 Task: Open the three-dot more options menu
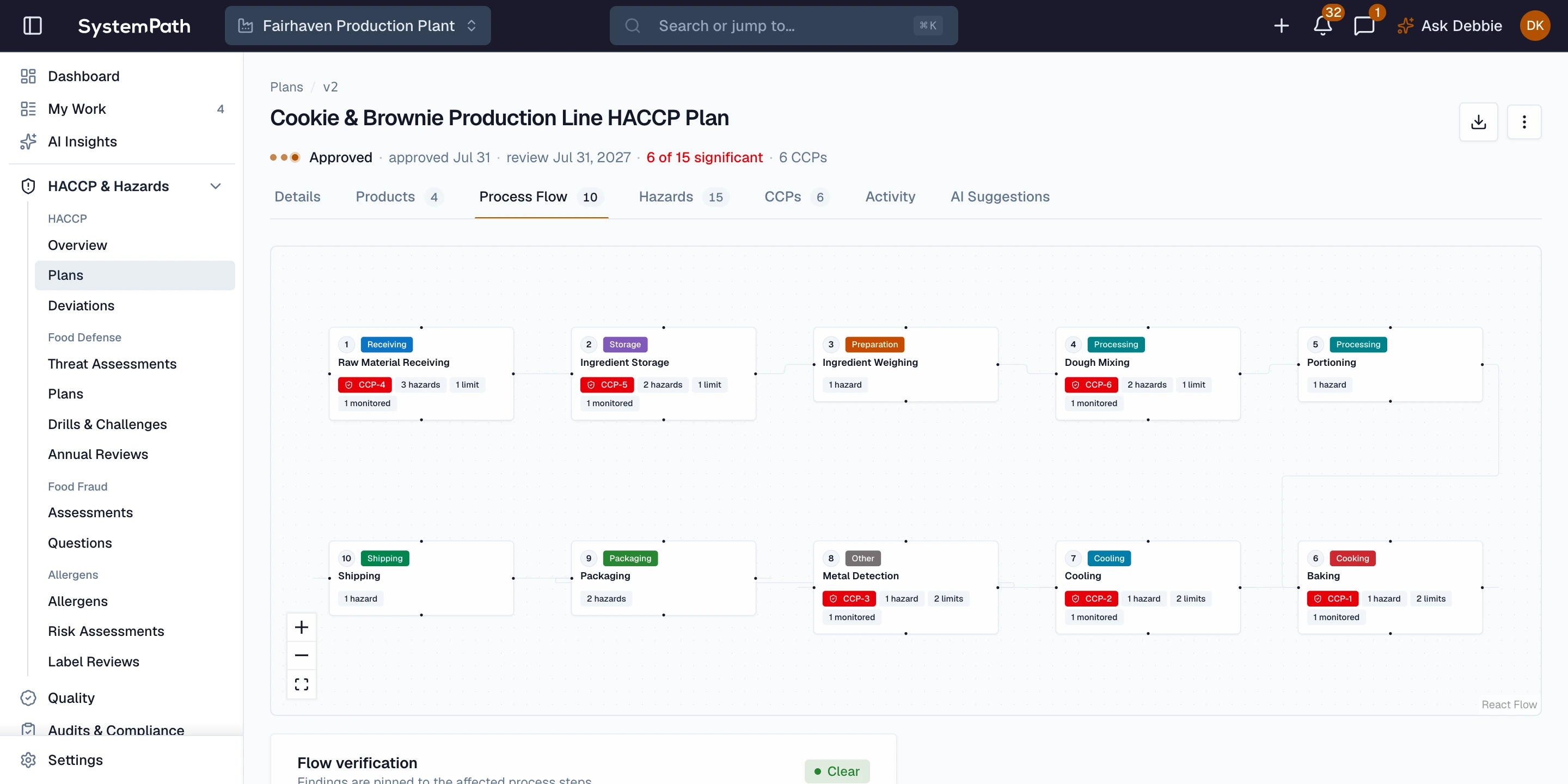[1524, 122]
